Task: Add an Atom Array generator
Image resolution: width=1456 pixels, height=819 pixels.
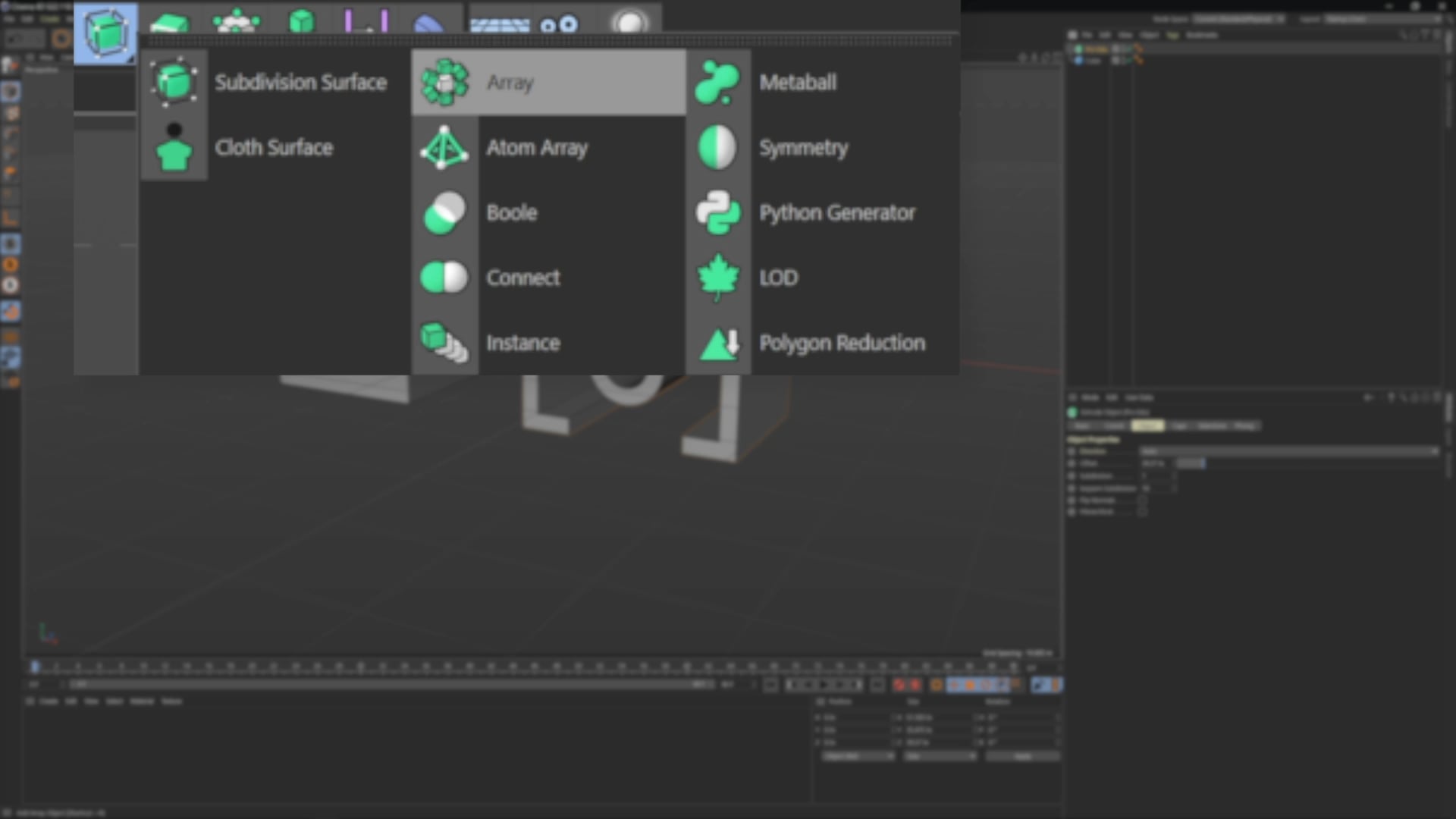Action: pos(548,148)
